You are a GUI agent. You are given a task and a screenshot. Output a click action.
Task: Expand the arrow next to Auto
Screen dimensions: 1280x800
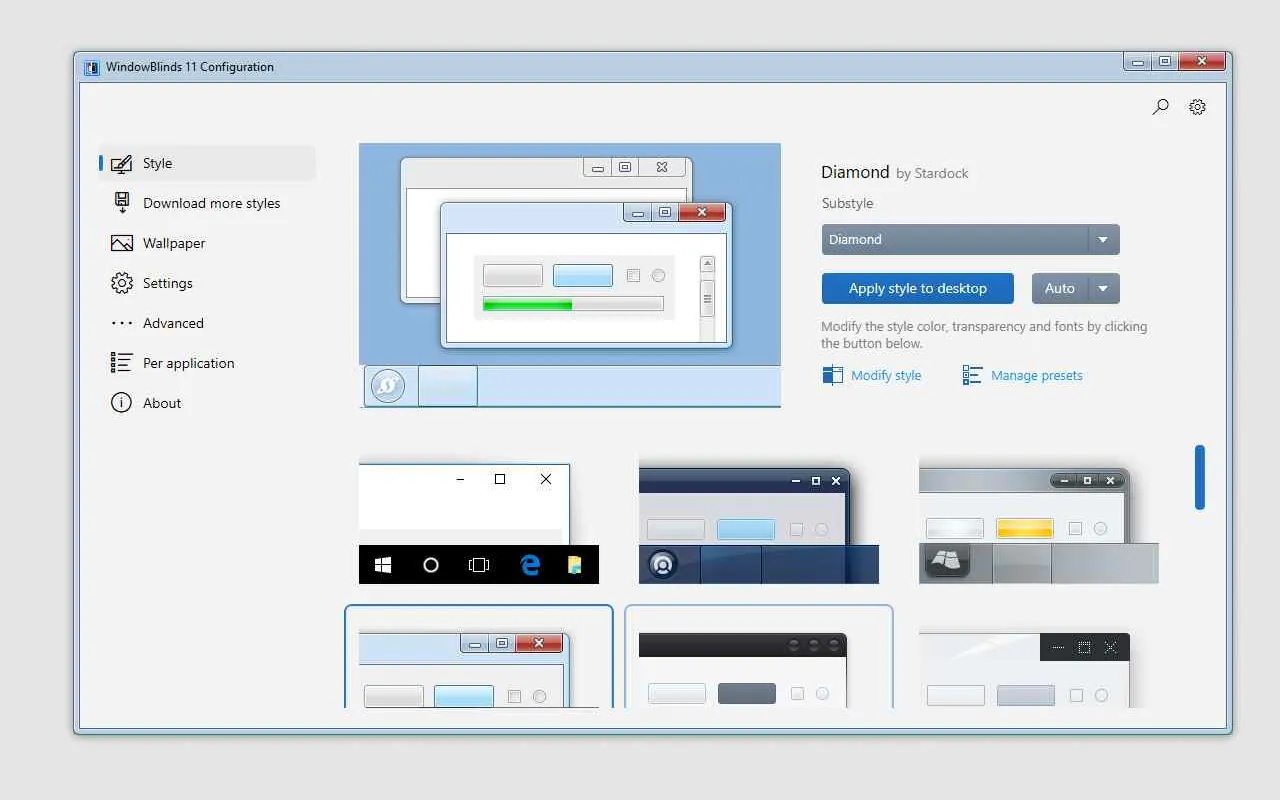(x=1104, y=288)
